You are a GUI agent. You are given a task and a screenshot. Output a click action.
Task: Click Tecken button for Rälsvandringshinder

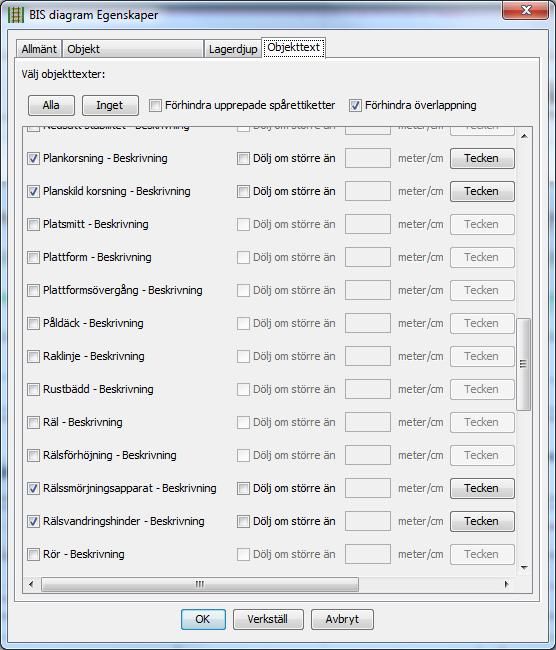tap(482, 521)
